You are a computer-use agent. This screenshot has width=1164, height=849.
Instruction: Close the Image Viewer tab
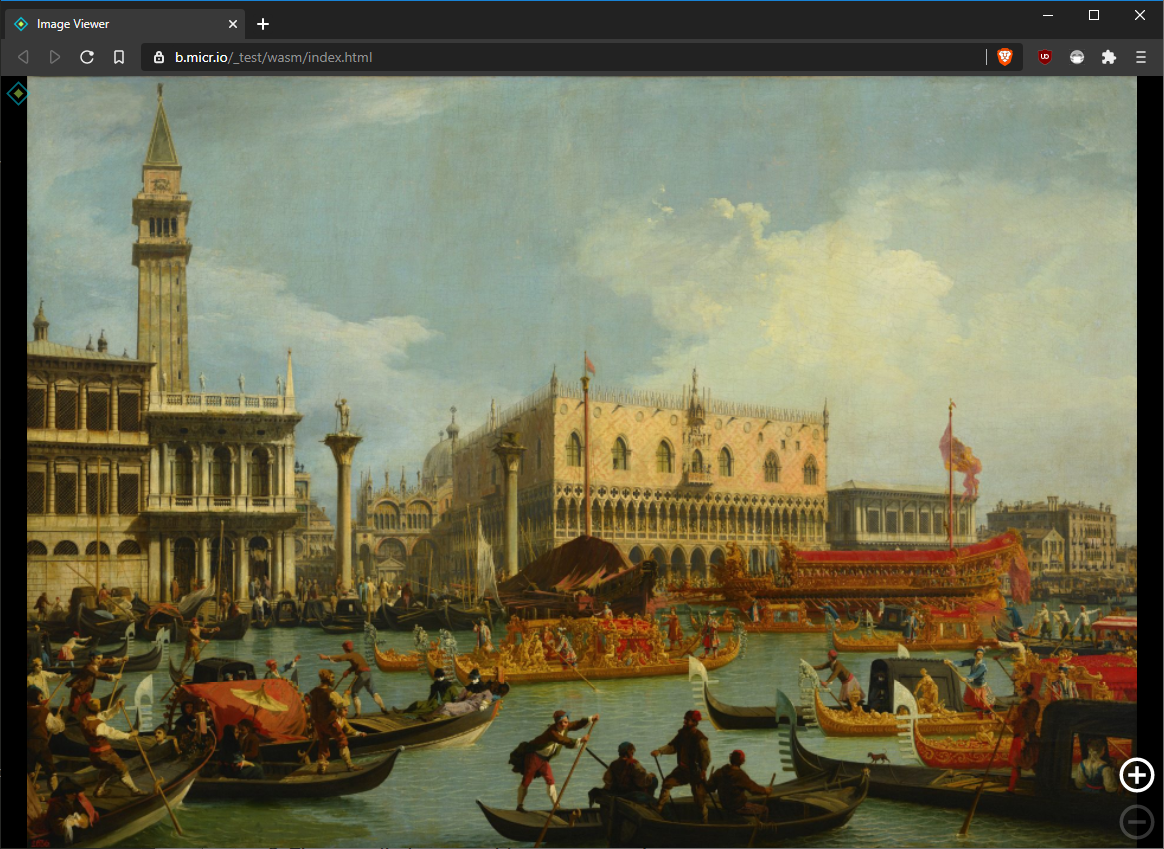pyautogui.click(x=232, y=24)
